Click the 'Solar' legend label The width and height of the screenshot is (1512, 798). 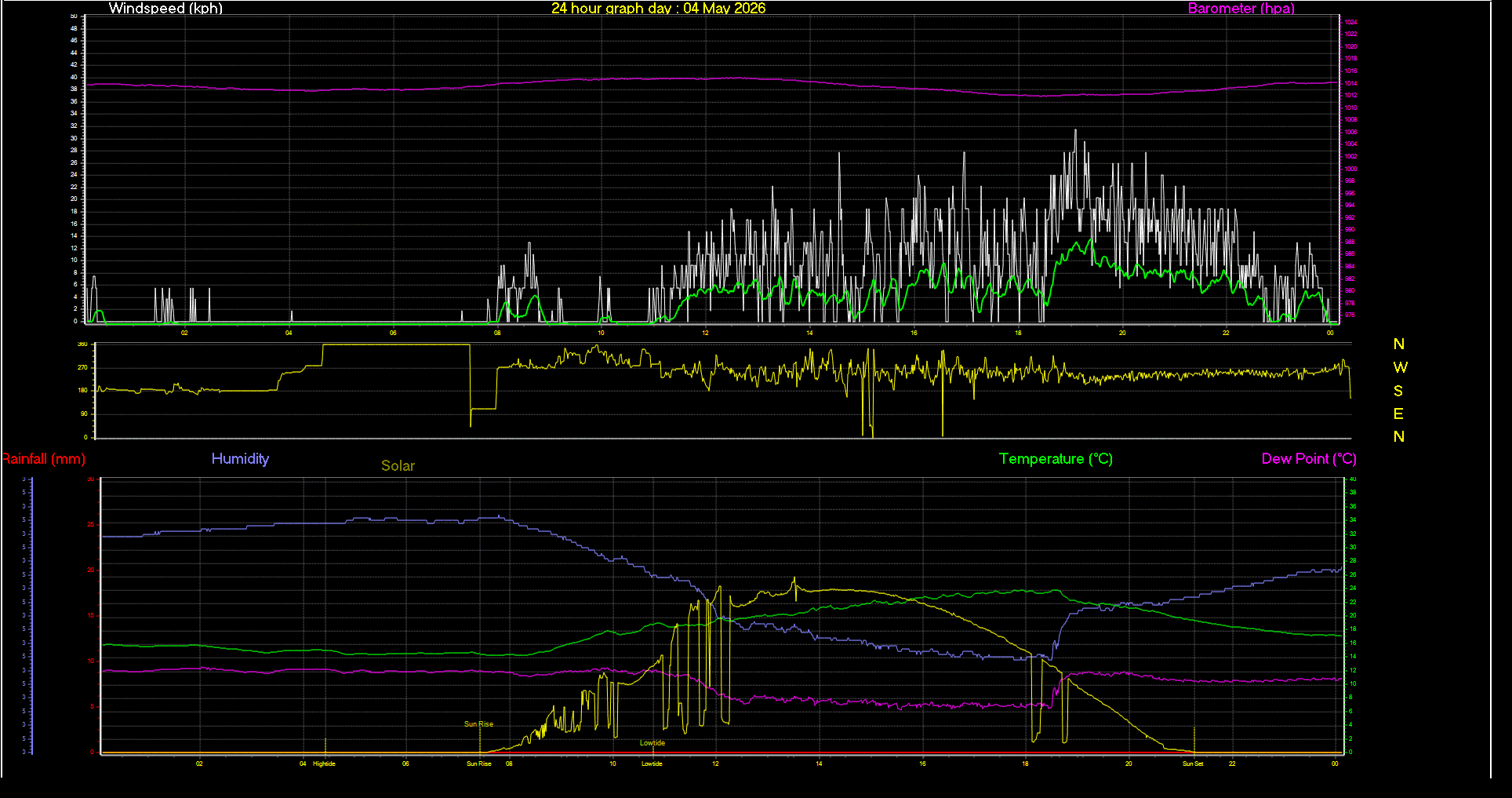[398, 466]
